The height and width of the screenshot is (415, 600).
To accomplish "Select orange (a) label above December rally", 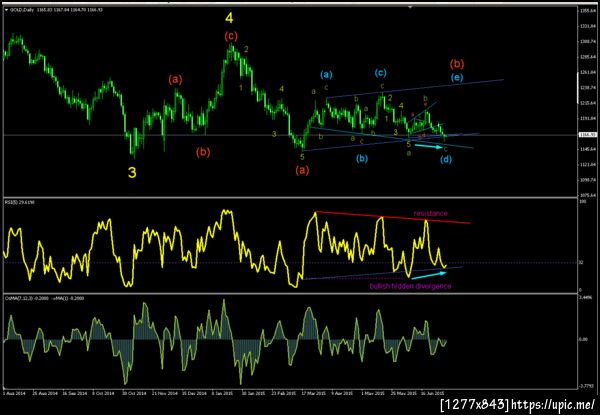I will [x=176, y=80].
